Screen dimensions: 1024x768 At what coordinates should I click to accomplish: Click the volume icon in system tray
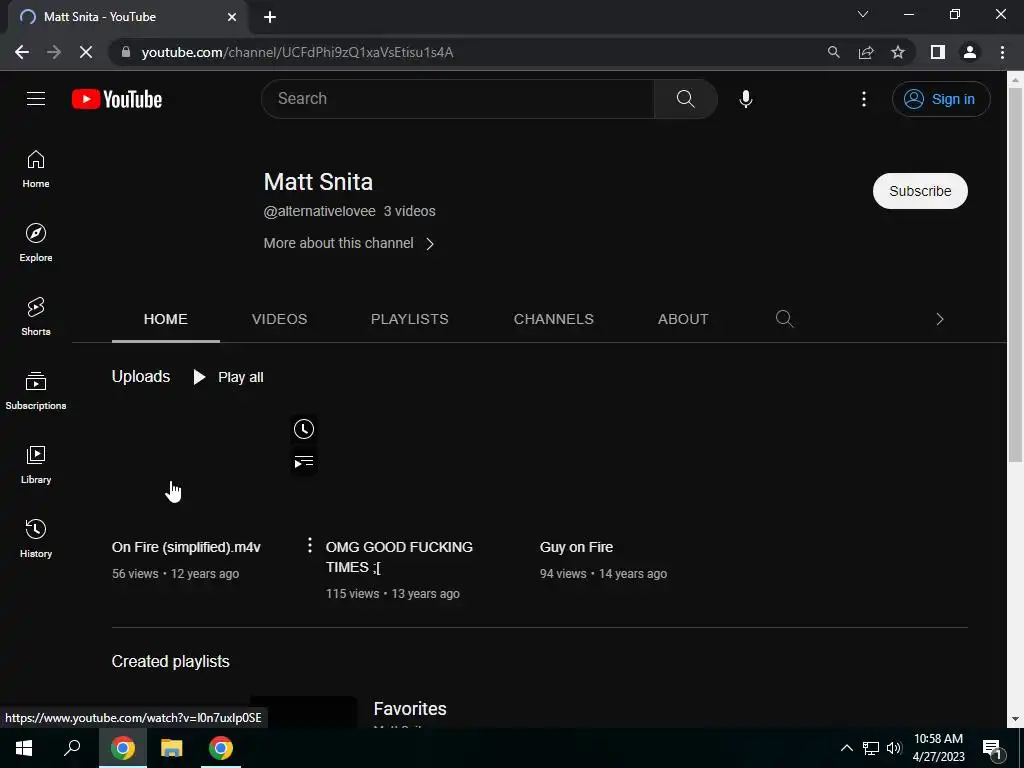(894, 748)
